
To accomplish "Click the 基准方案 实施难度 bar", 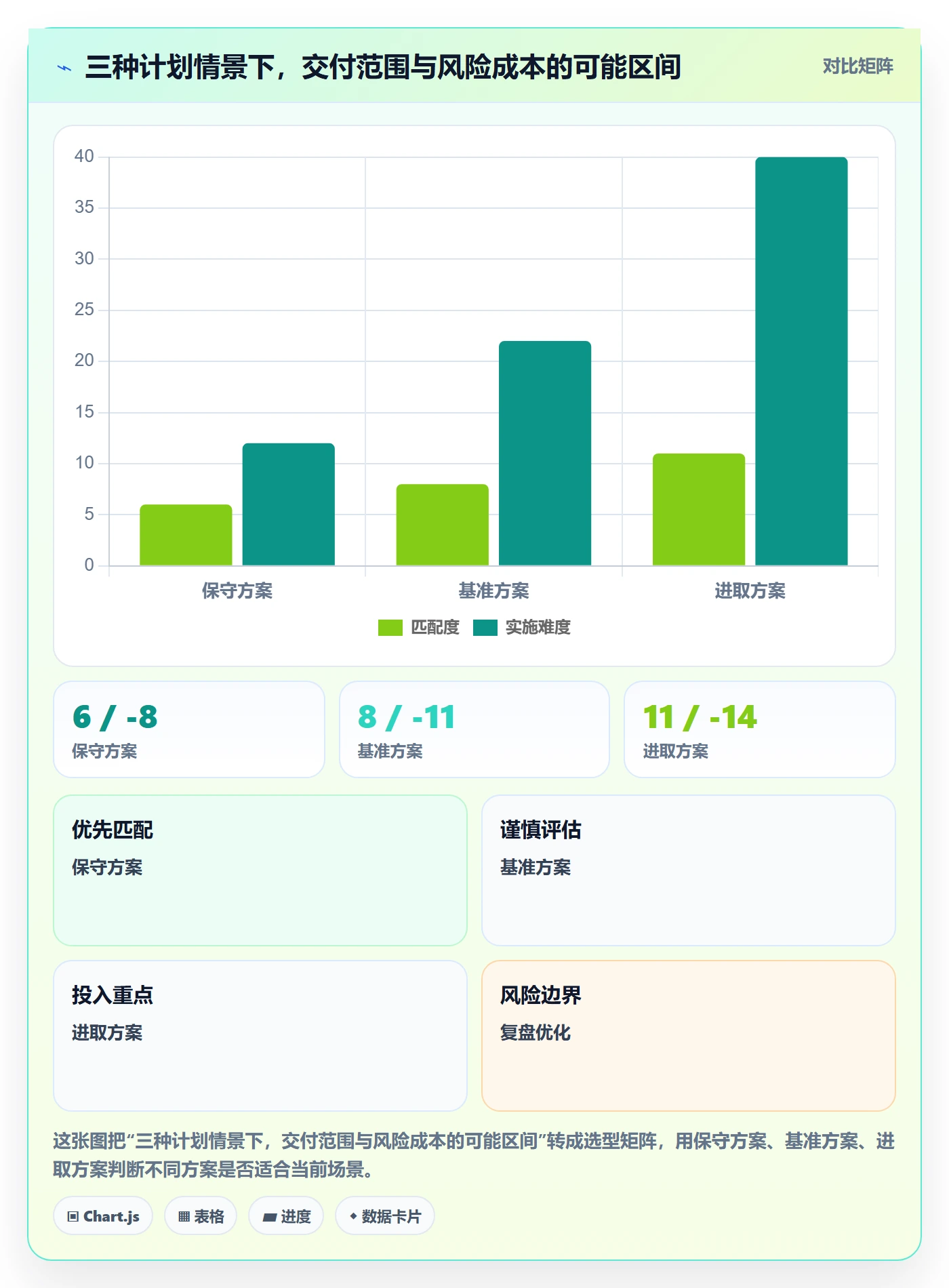I will click(x=545, y=453).
